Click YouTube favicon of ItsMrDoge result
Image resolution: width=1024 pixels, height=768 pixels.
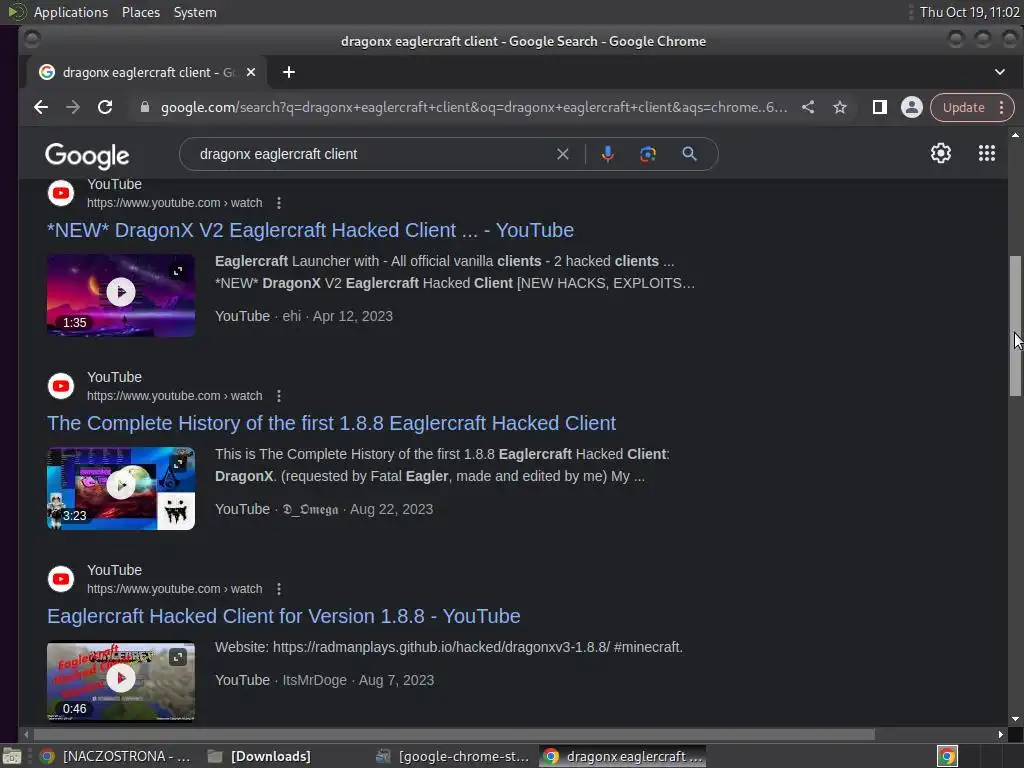(x=61, y=579)
